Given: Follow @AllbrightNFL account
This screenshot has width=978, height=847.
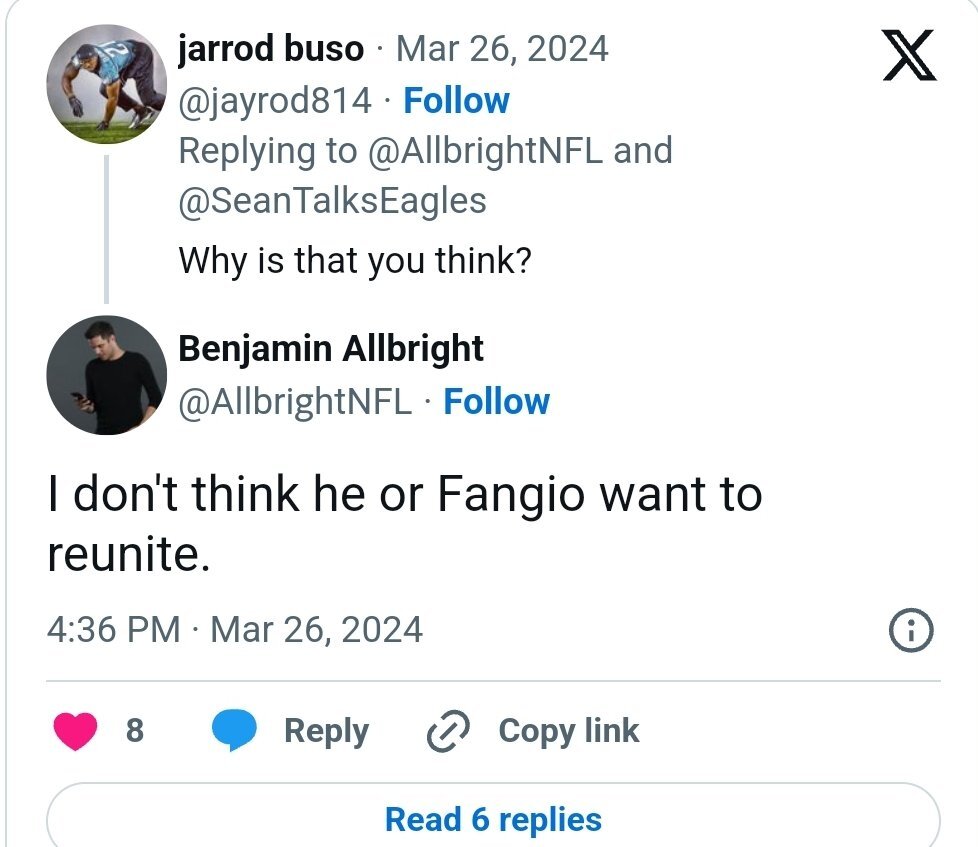Looking at the screenshot, I should click(x=496, y=401).
